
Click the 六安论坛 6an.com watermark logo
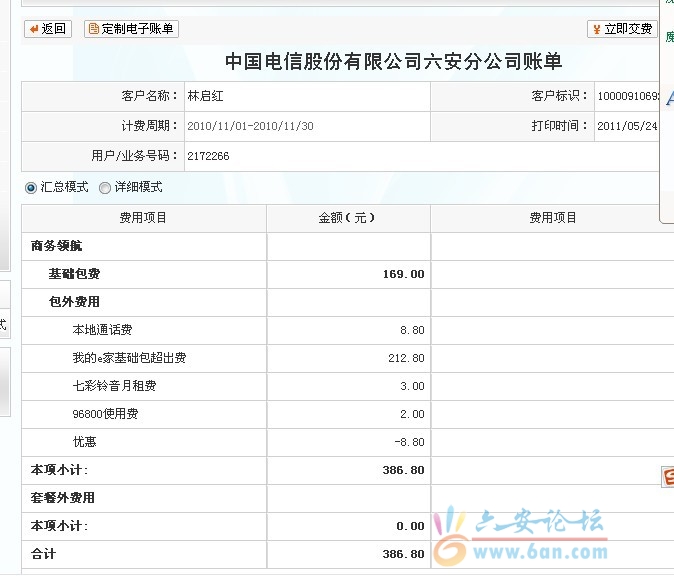tap(525, 535)
